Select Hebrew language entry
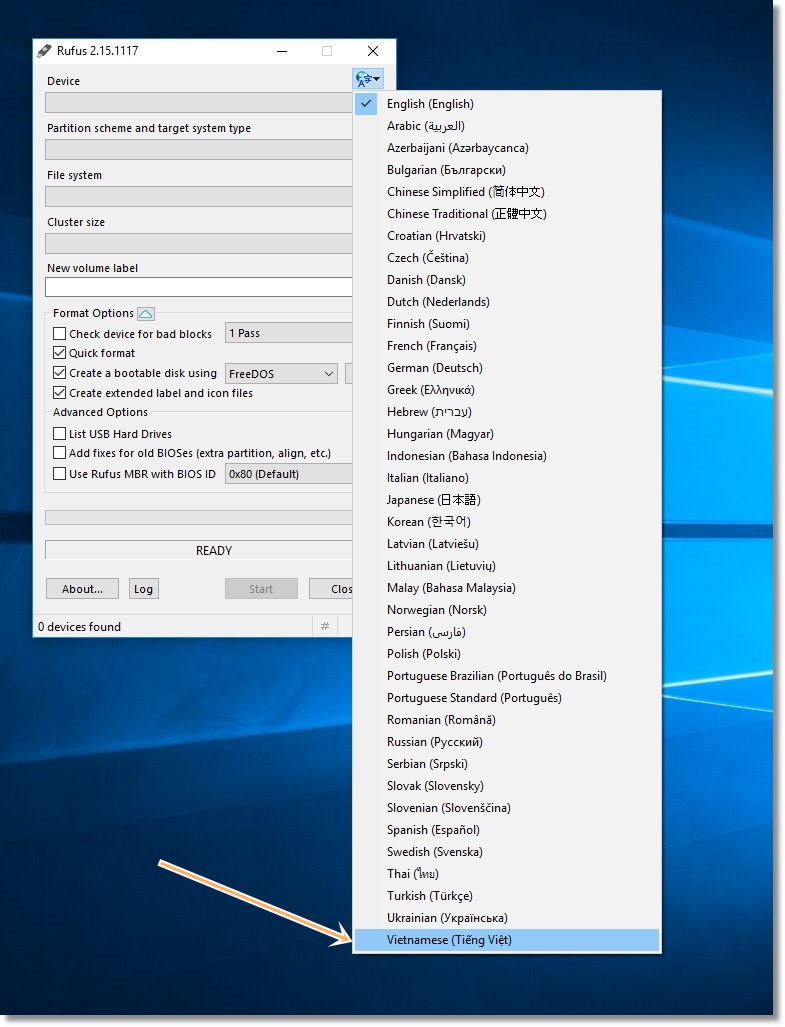785x1027 pixels. 507,412
